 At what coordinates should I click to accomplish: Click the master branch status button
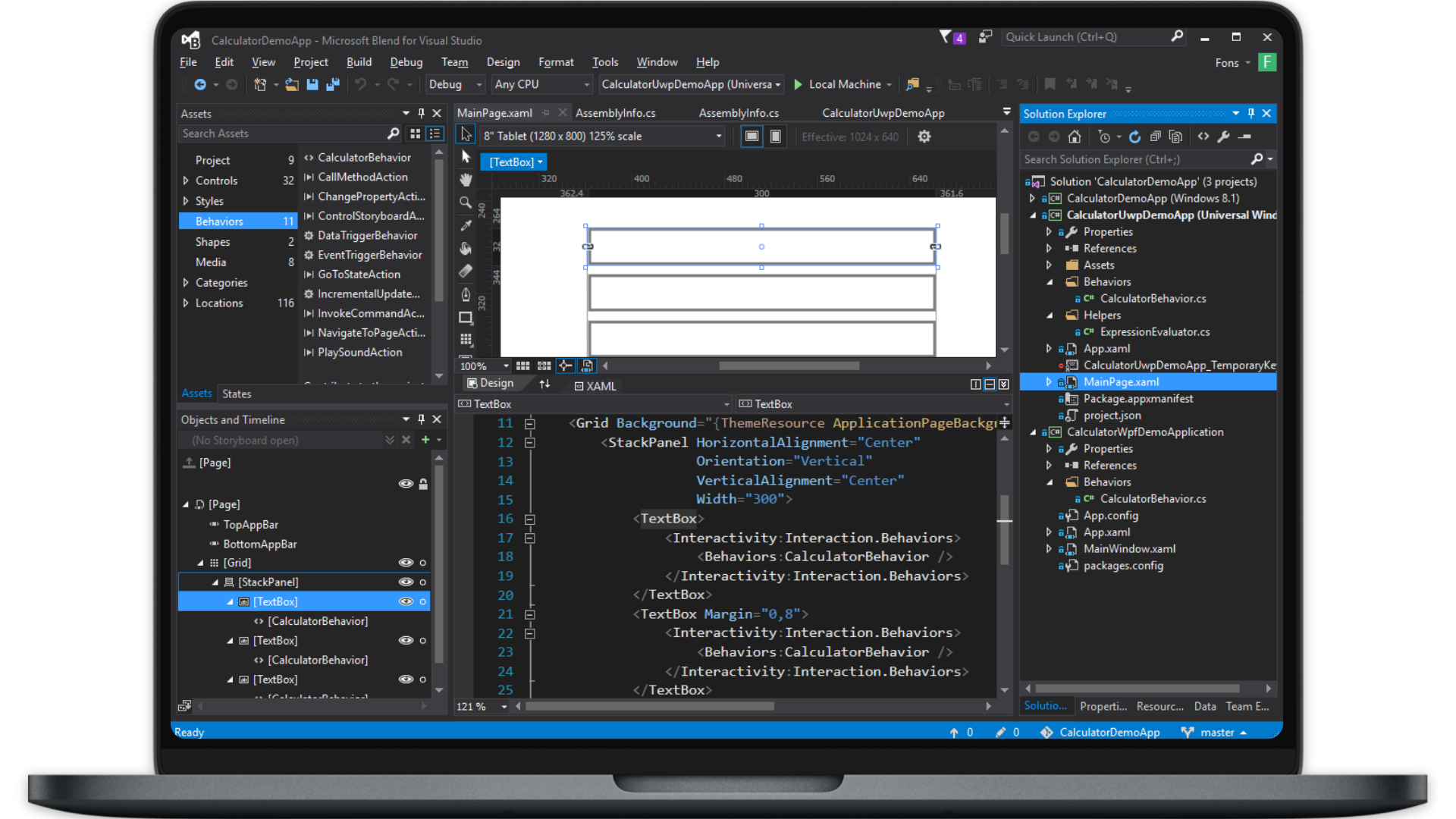click(x=1214, y=732)
